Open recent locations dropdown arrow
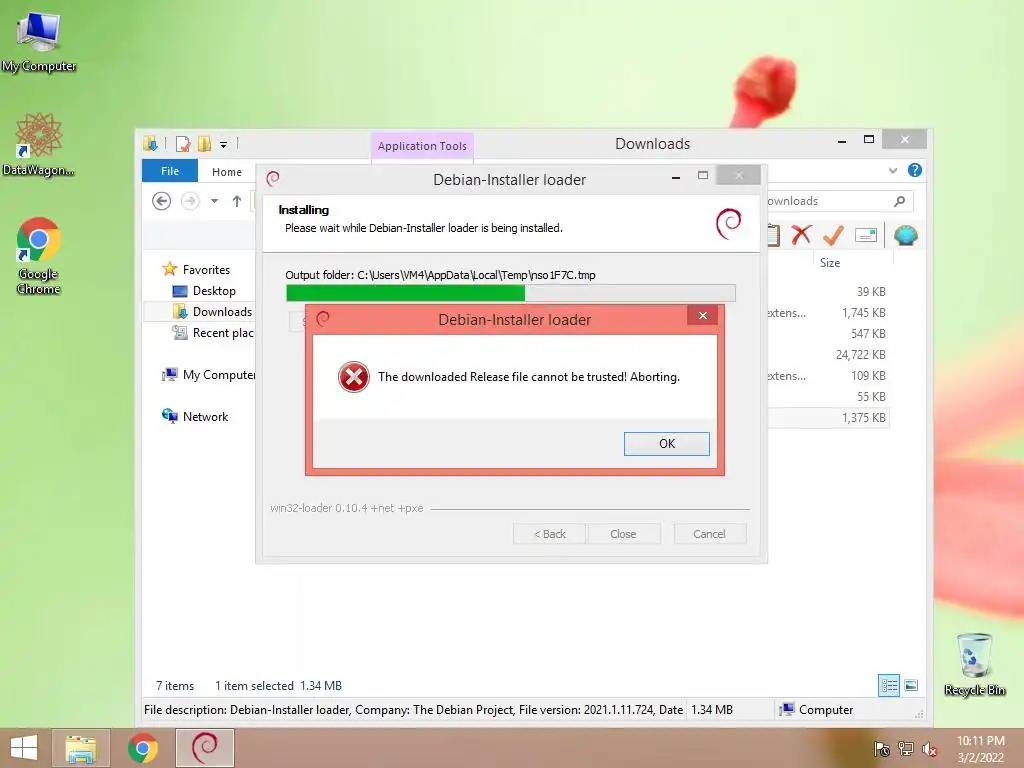 [x=214, y=201]
